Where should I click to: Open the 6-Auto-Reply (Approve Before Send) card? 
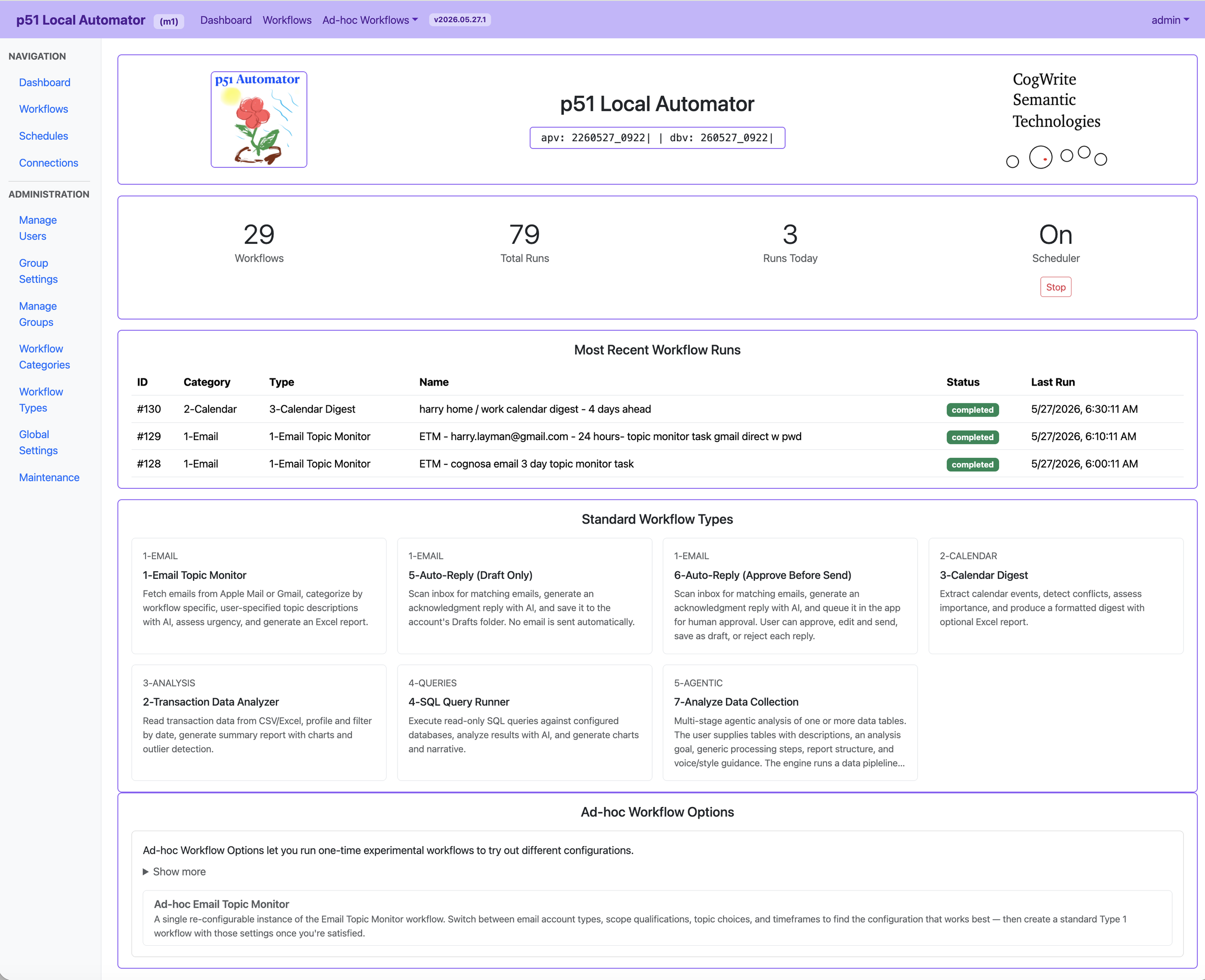point(790,595)
